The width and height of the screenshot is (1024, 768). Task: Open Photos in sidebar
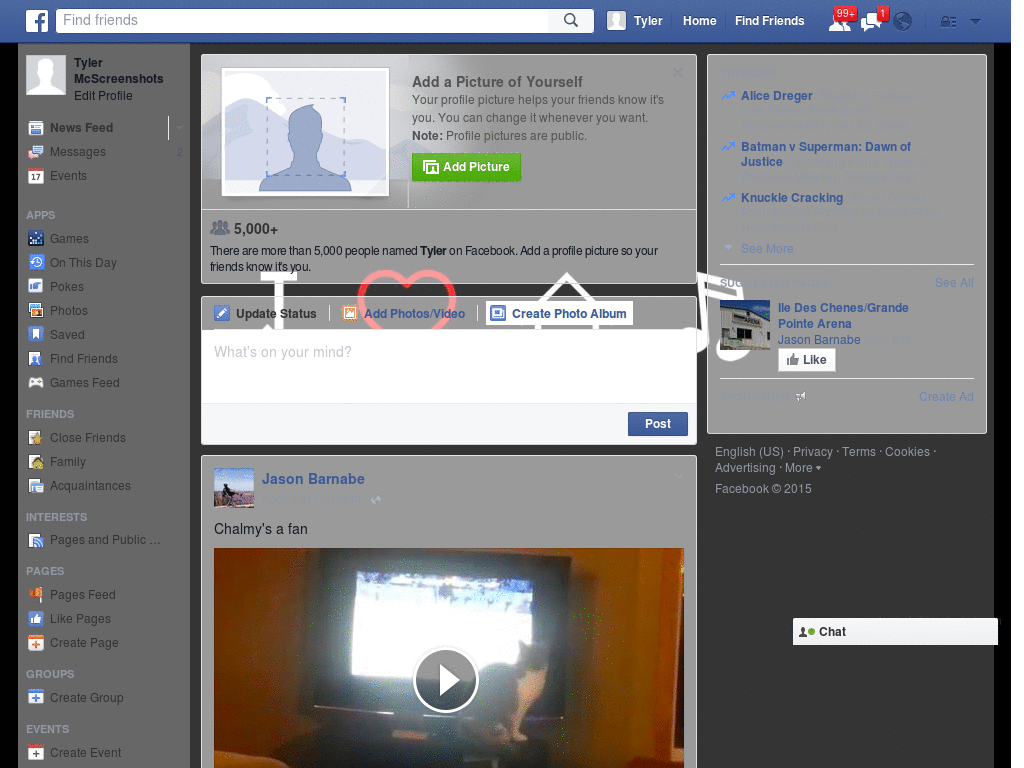pos(69,311)
